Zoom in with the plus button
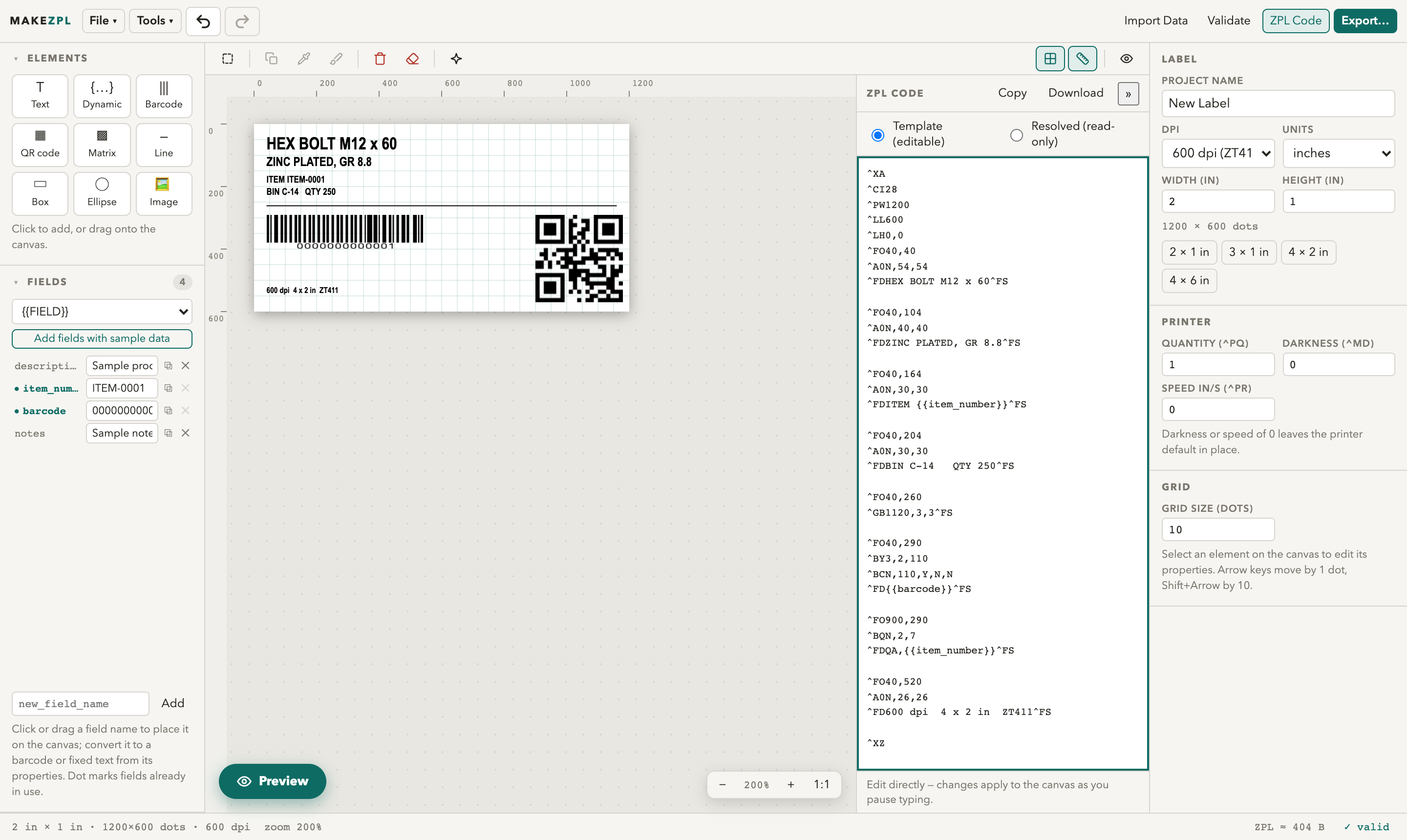 (x=790, y=784)
